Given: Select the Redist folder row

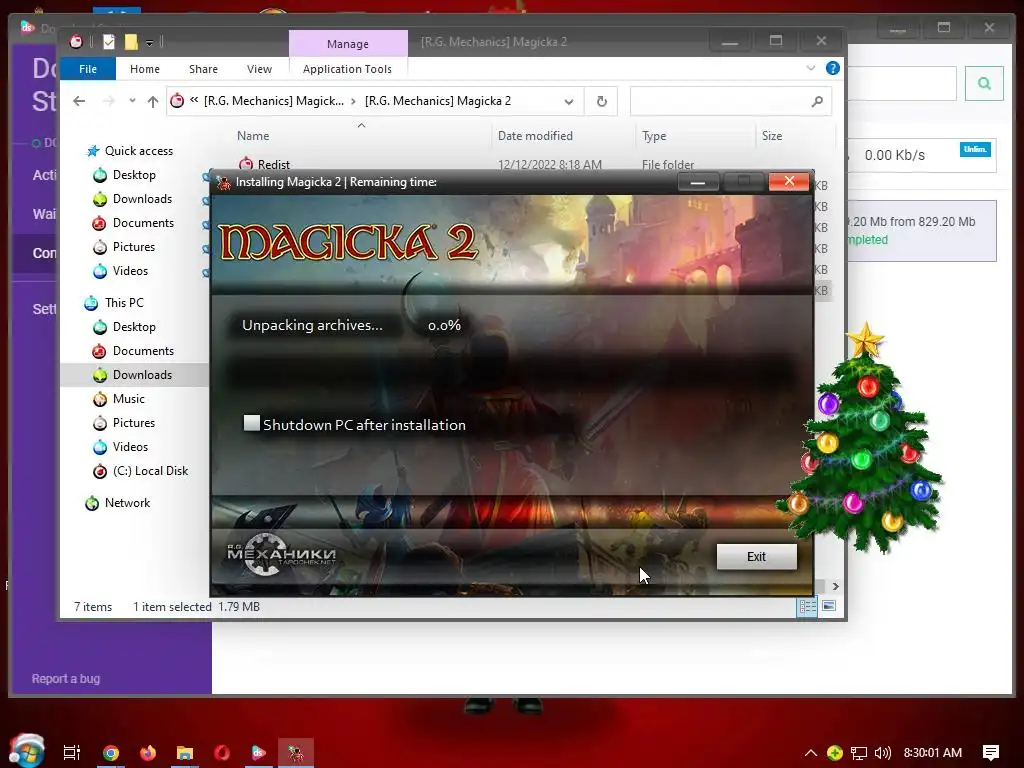Looking at the screenshot, I should (x=467, y=164).
